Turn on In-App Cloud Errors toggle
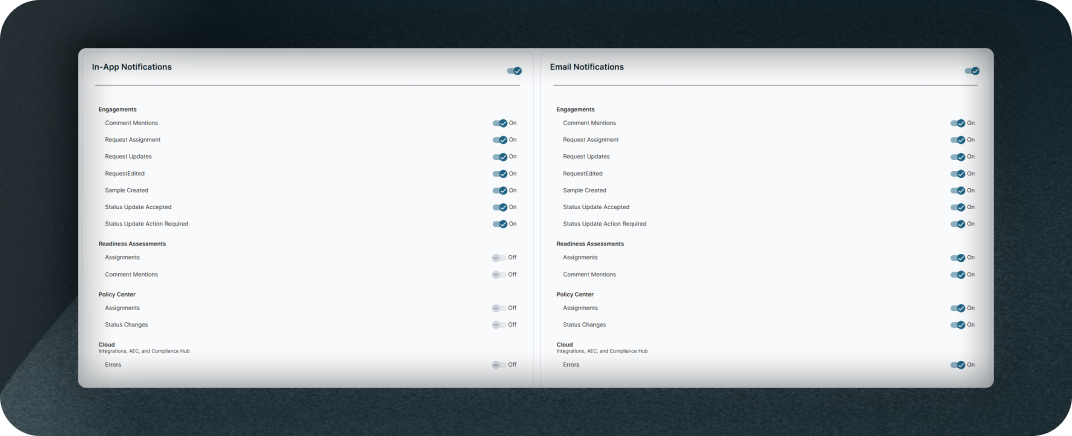The image size is (1072, 436). pos(499,365)
